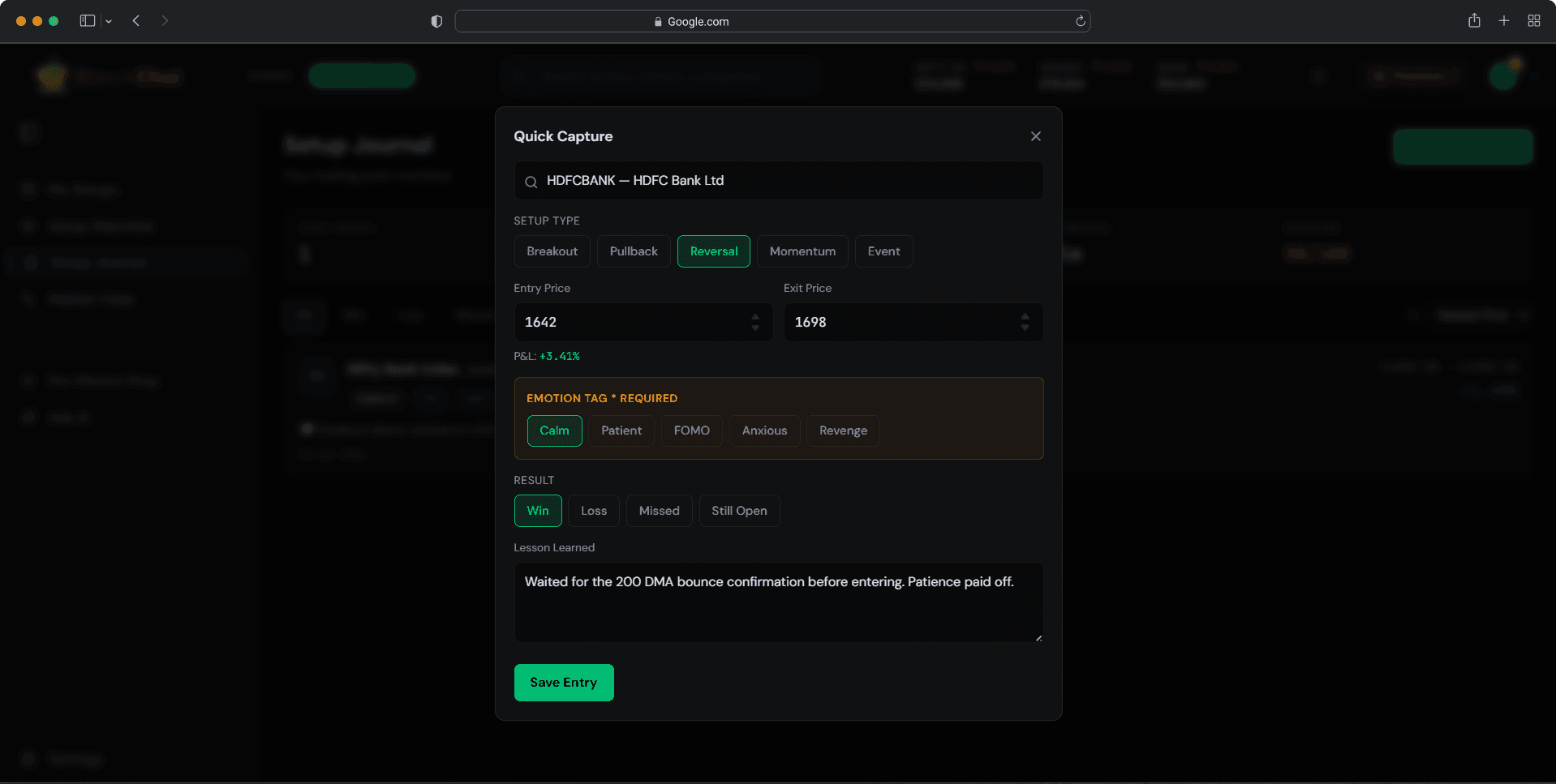Click the P&L +3.41% value
The width and height of the screenshot is (1556, 784).
(x=560, y=356)
